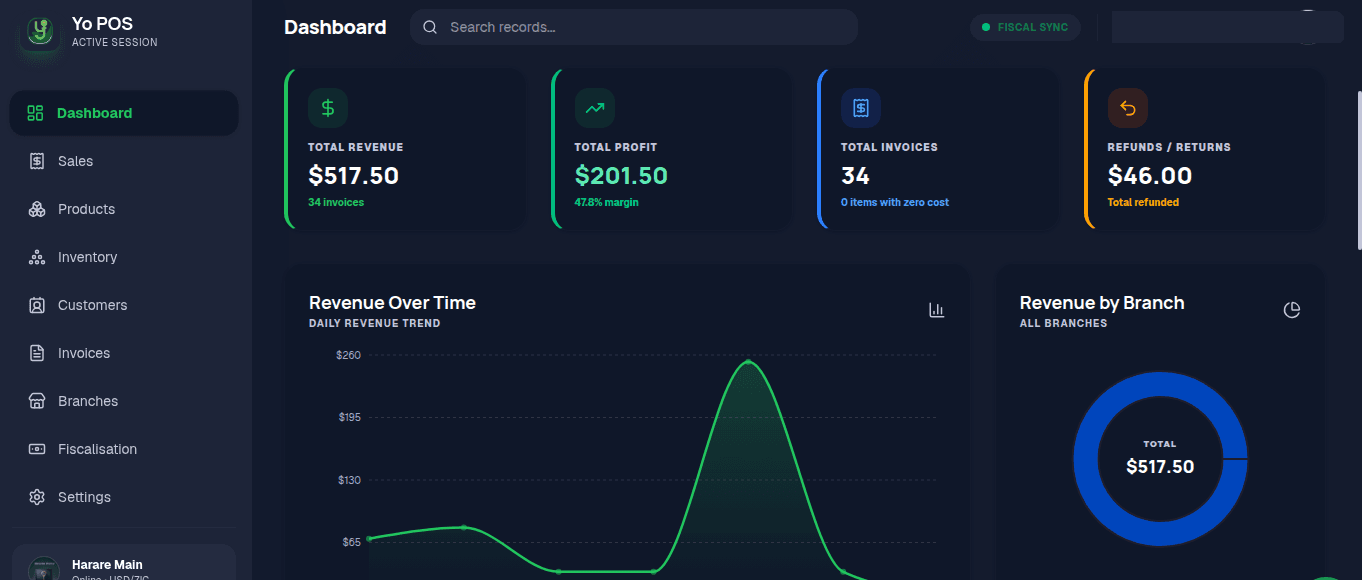
Task: Click the Harare Main branch avatar
Action: [44, 570]
